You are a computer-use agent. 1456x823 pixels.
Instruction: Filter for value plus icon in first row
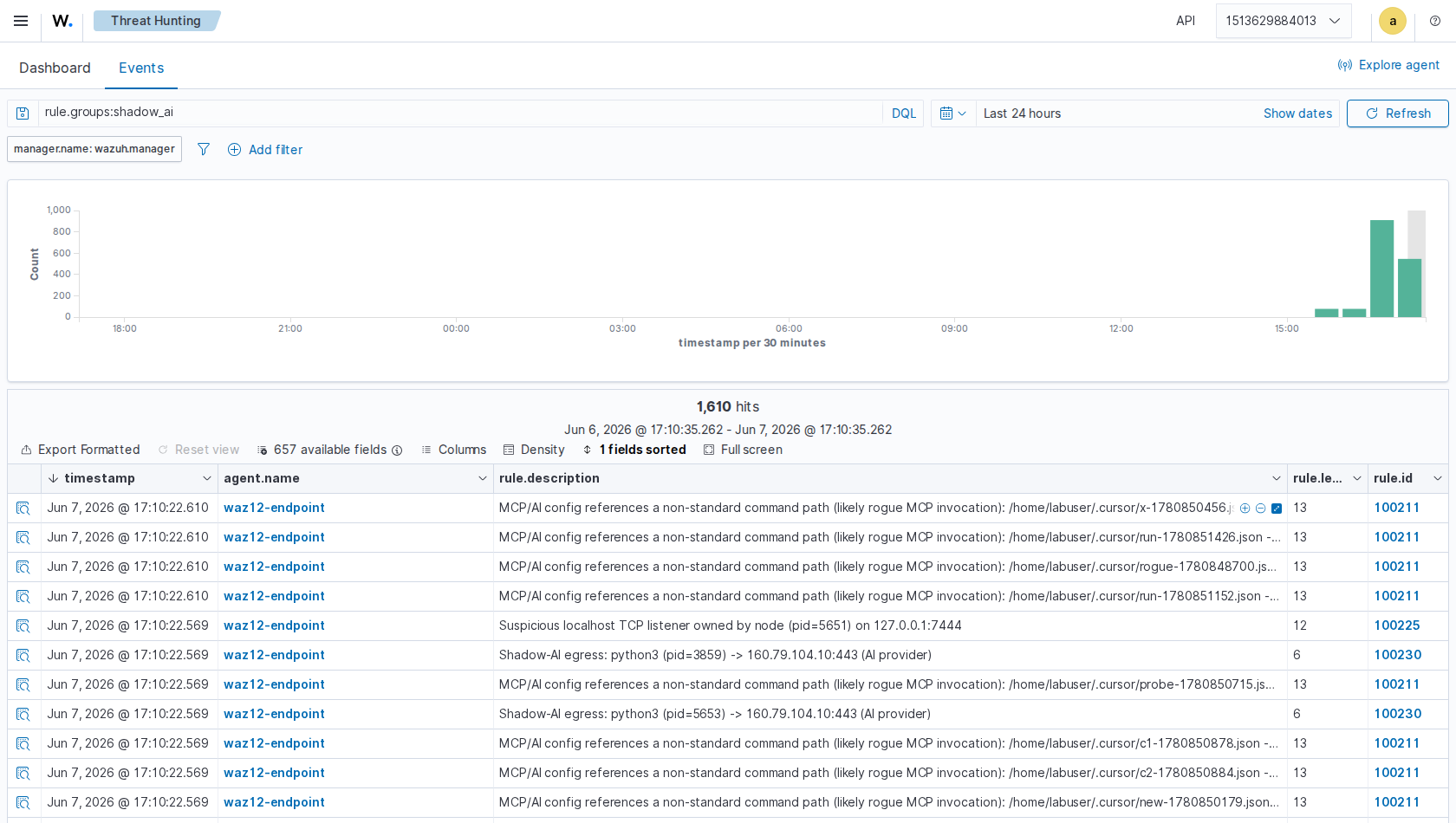coord(1245,509)
